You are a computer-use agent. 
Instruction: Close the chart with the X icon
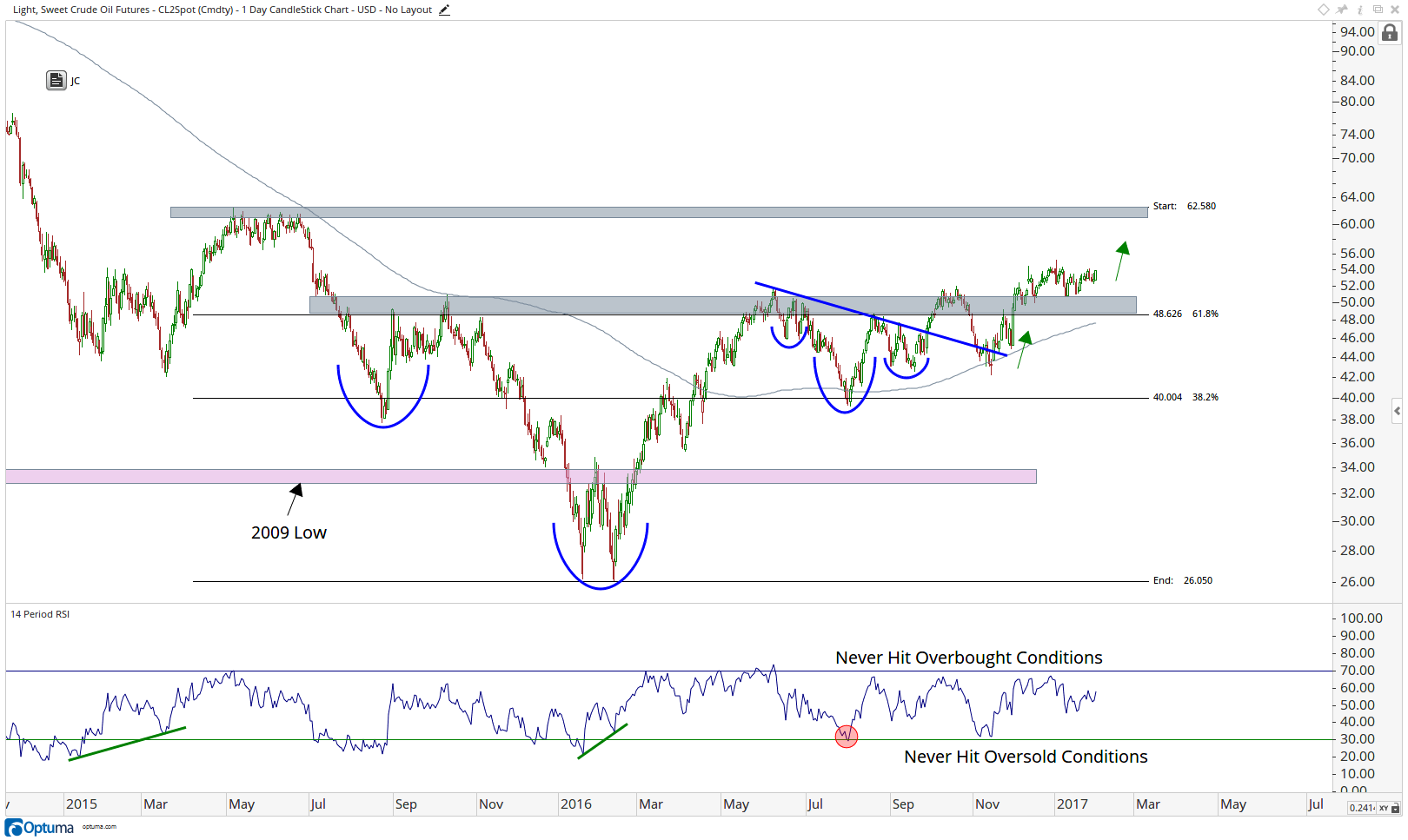[x=1395, y=10]
